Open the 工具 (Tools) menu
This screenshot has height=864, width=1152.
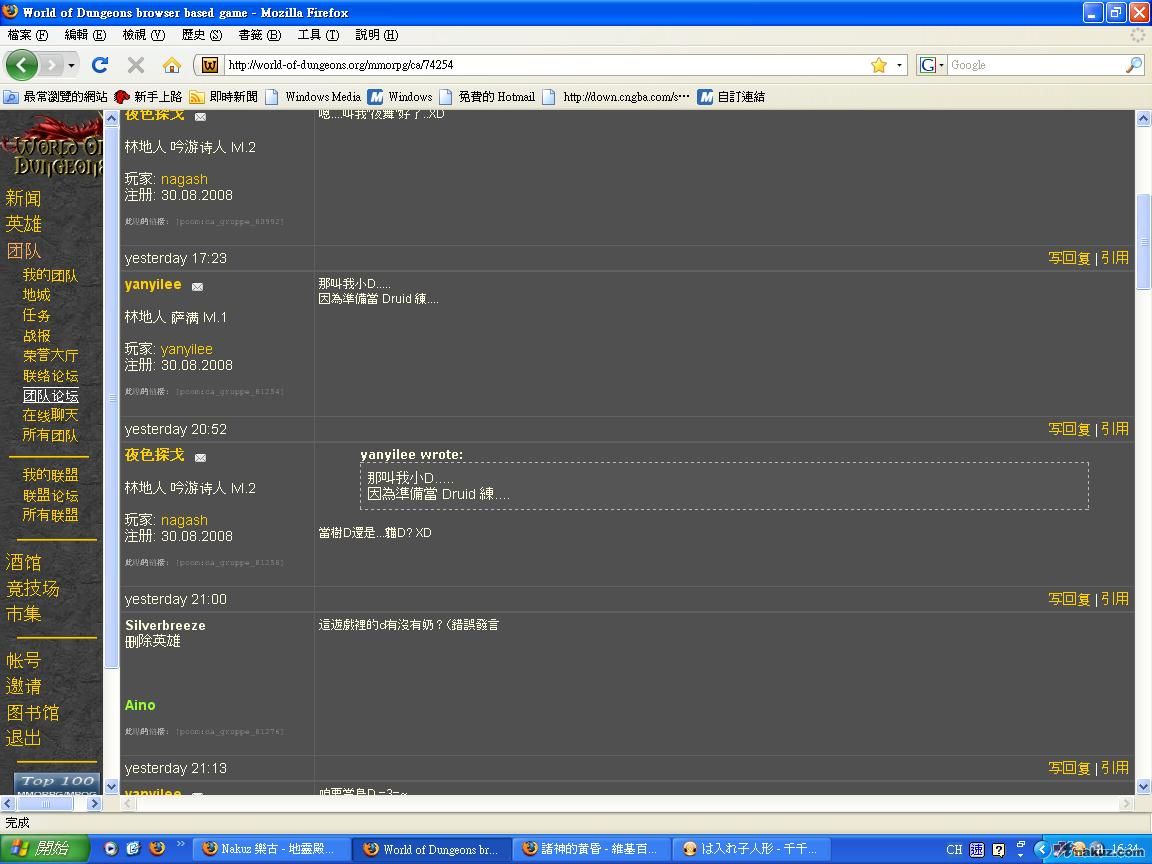point(316,35)
